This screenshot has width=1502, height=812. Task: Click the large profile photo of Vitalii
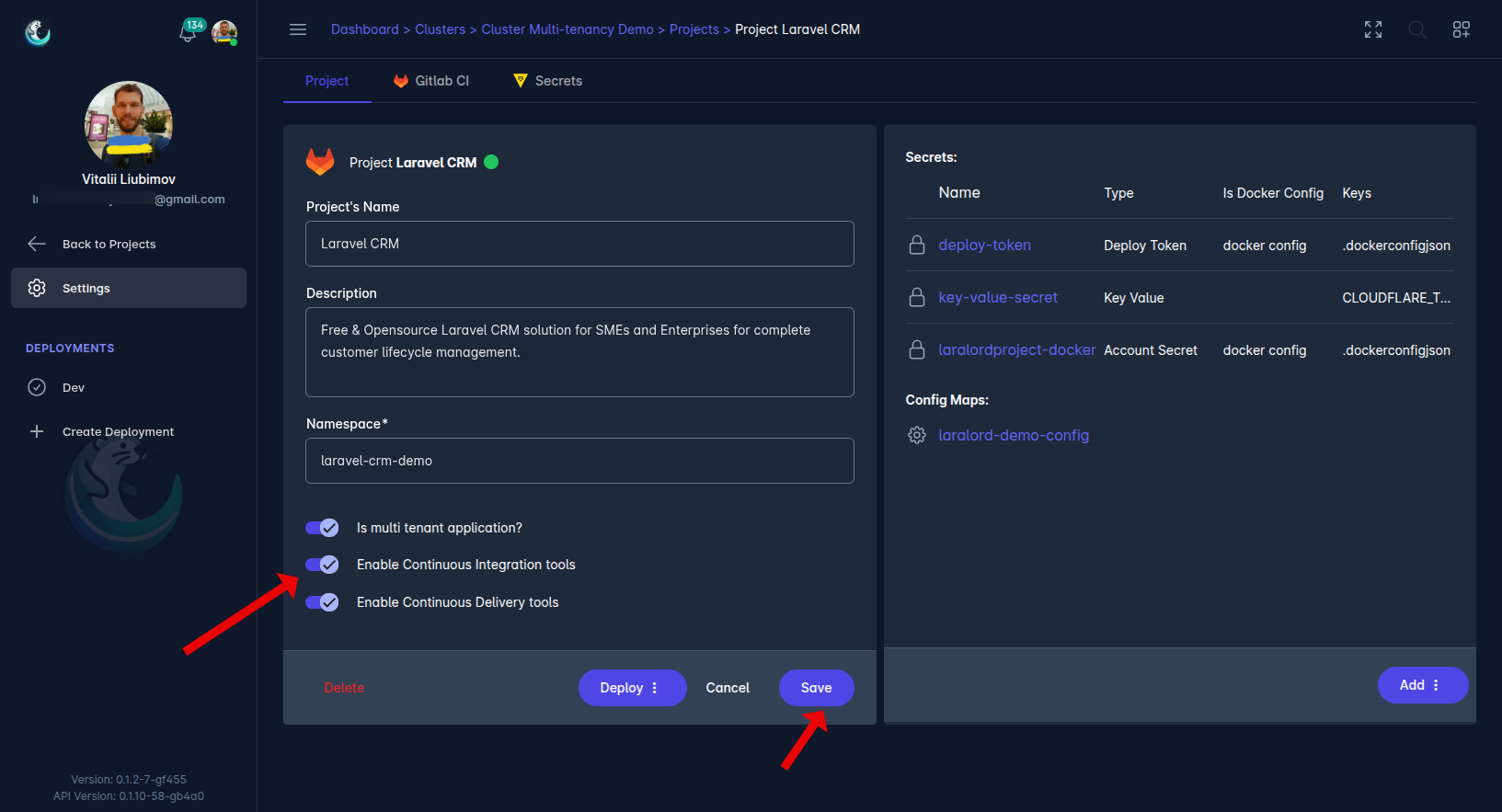(x=129, y=124)
